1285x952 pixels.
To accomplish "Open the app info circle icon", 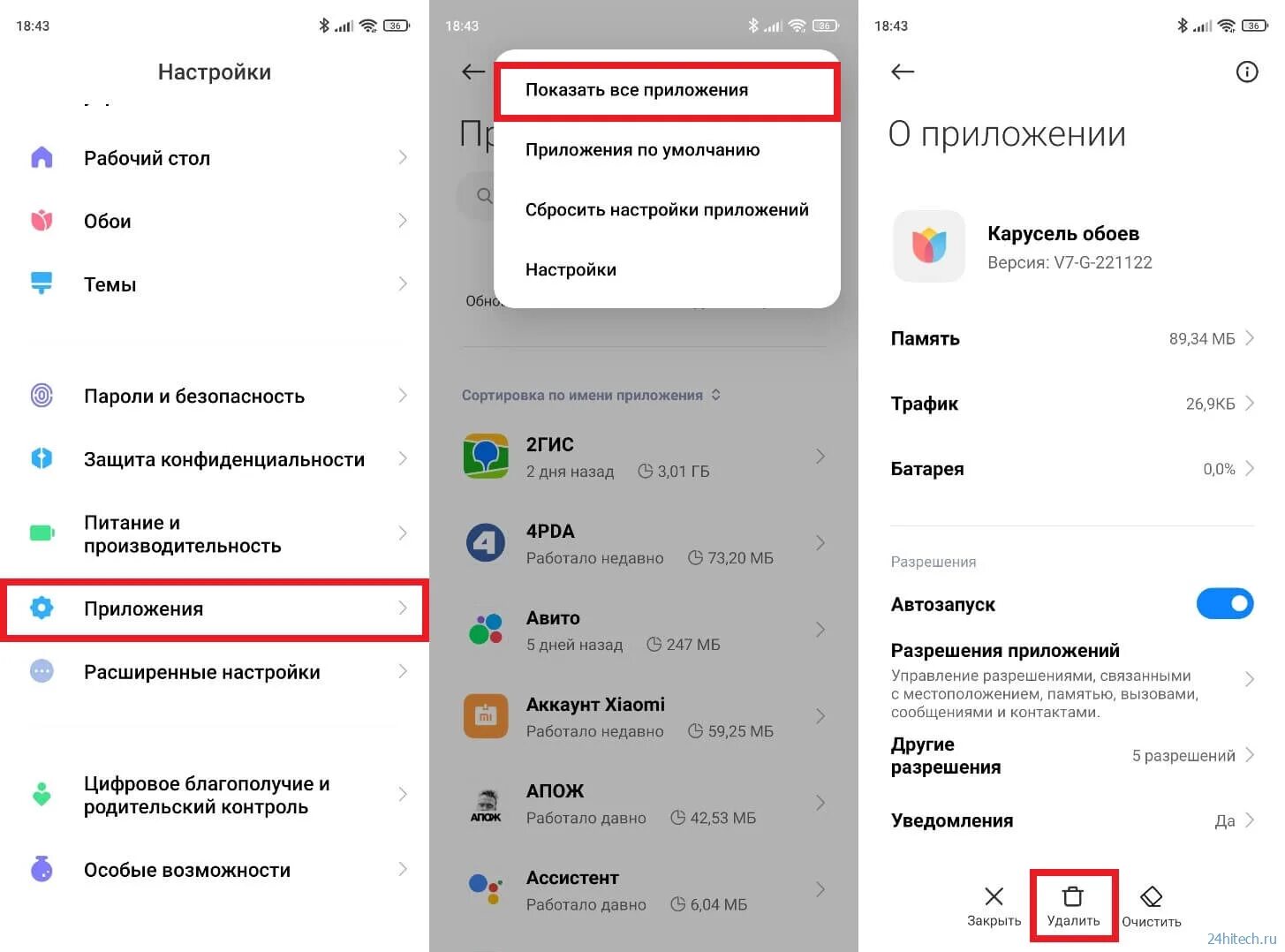I will (x=1246, y=72).
